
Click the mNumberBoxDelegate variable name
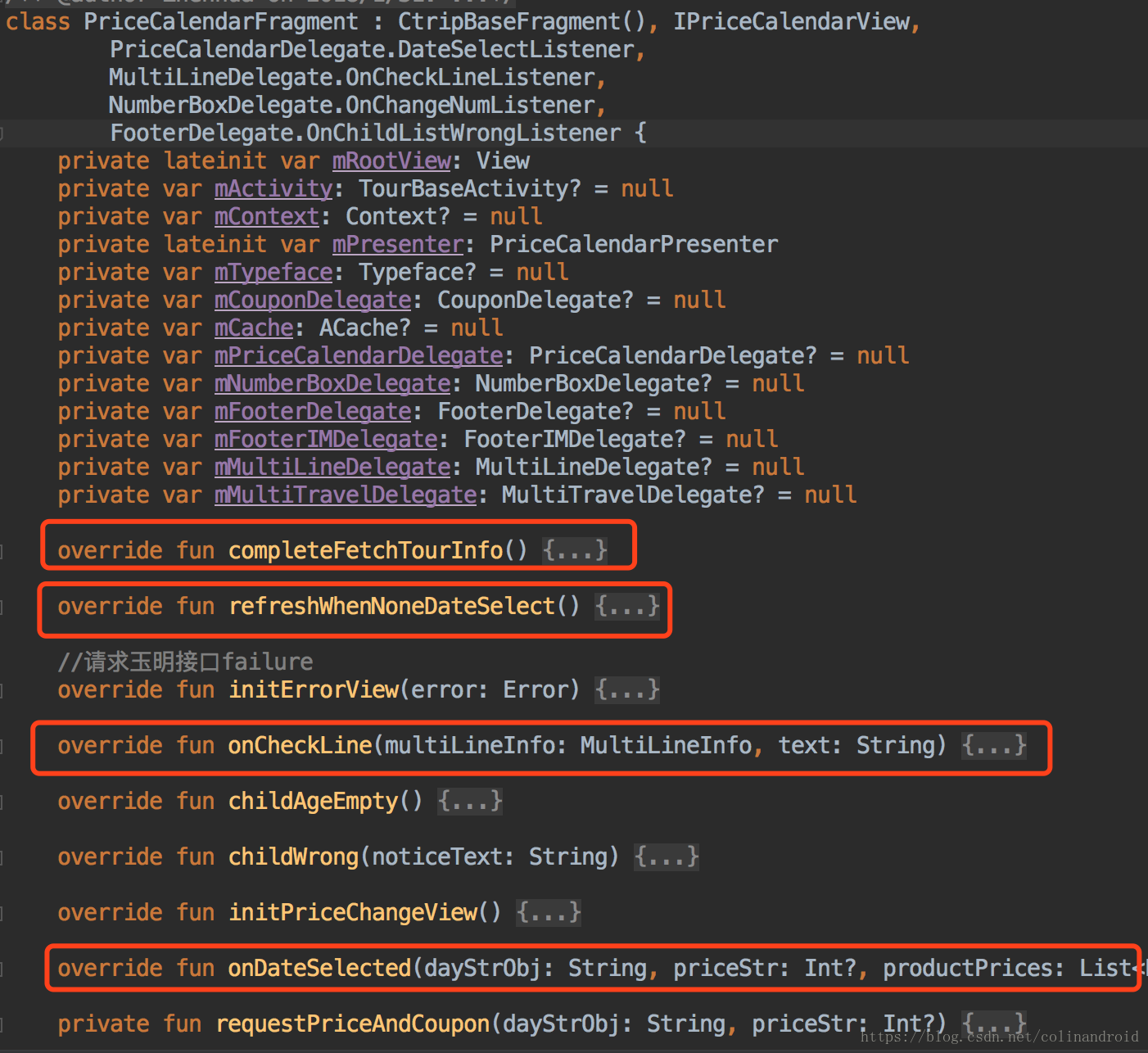[332, 383]
